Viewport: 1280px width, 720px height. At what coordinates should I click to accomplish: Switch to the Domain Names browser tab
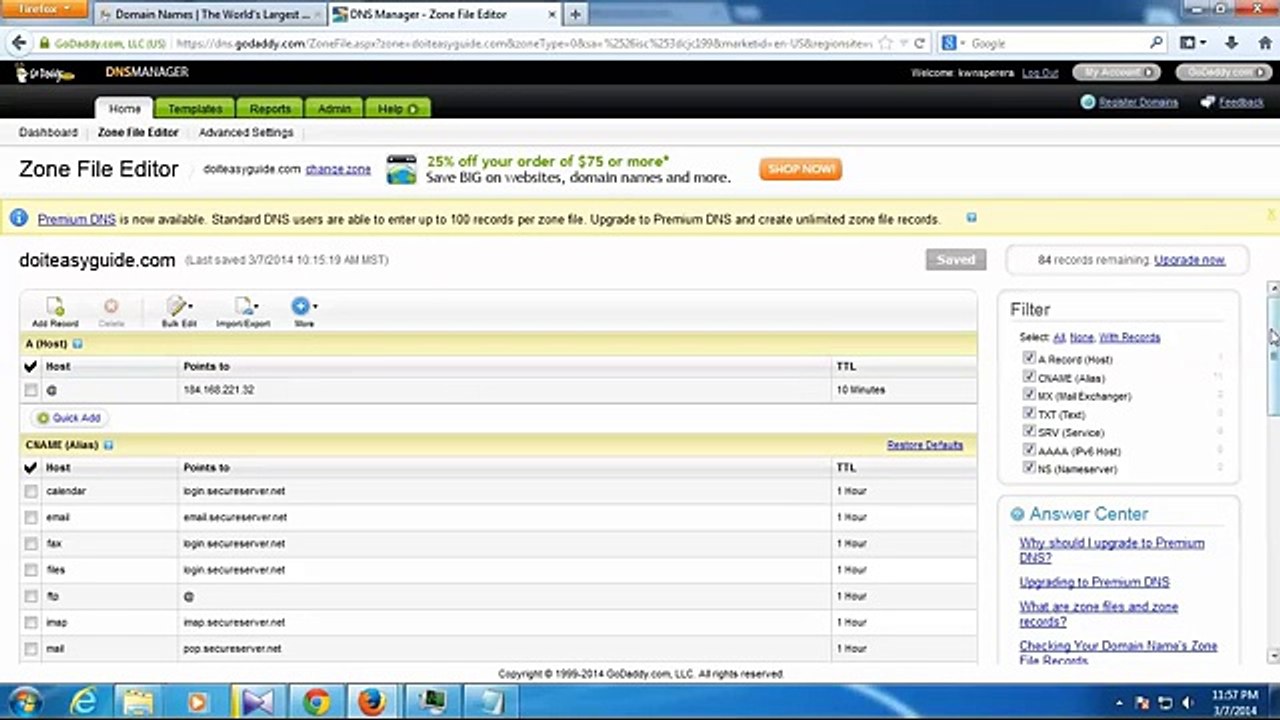(210, 15)
